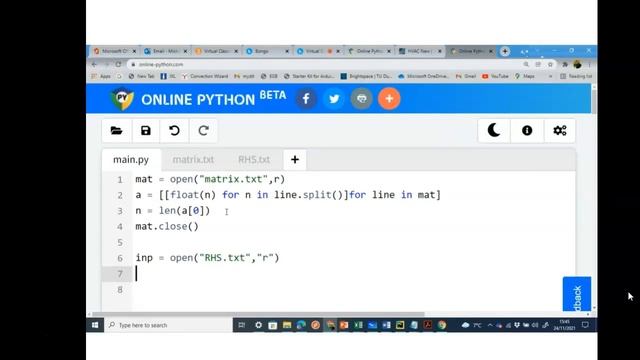Image resolution: width=640 pixels, height=360 pixels.
Task: Open the Apps bookmarks shortcut
Action: click(x=101, y=76)
